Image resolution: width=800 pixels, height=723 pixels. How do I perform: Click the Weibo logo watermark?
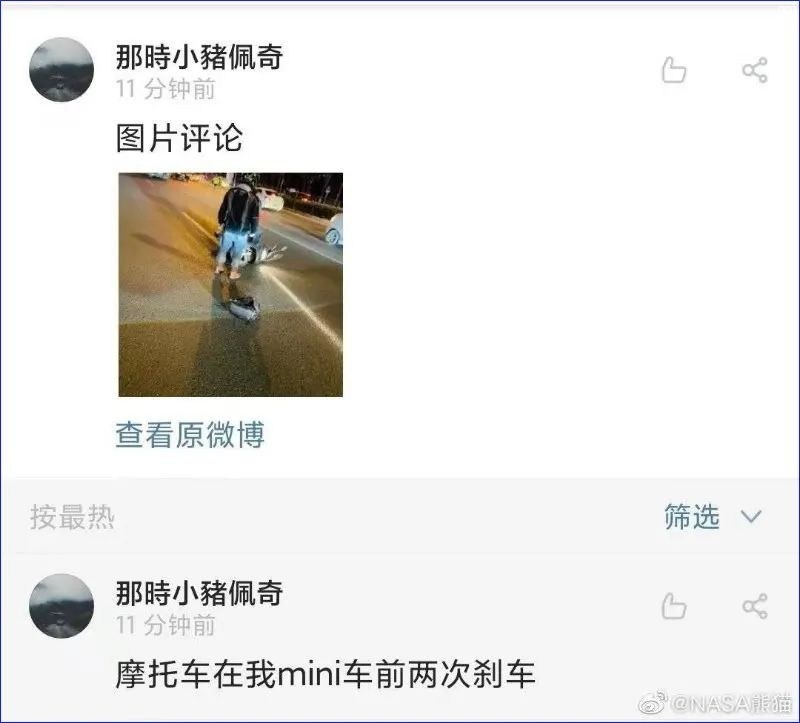click(x=654, y=704)
